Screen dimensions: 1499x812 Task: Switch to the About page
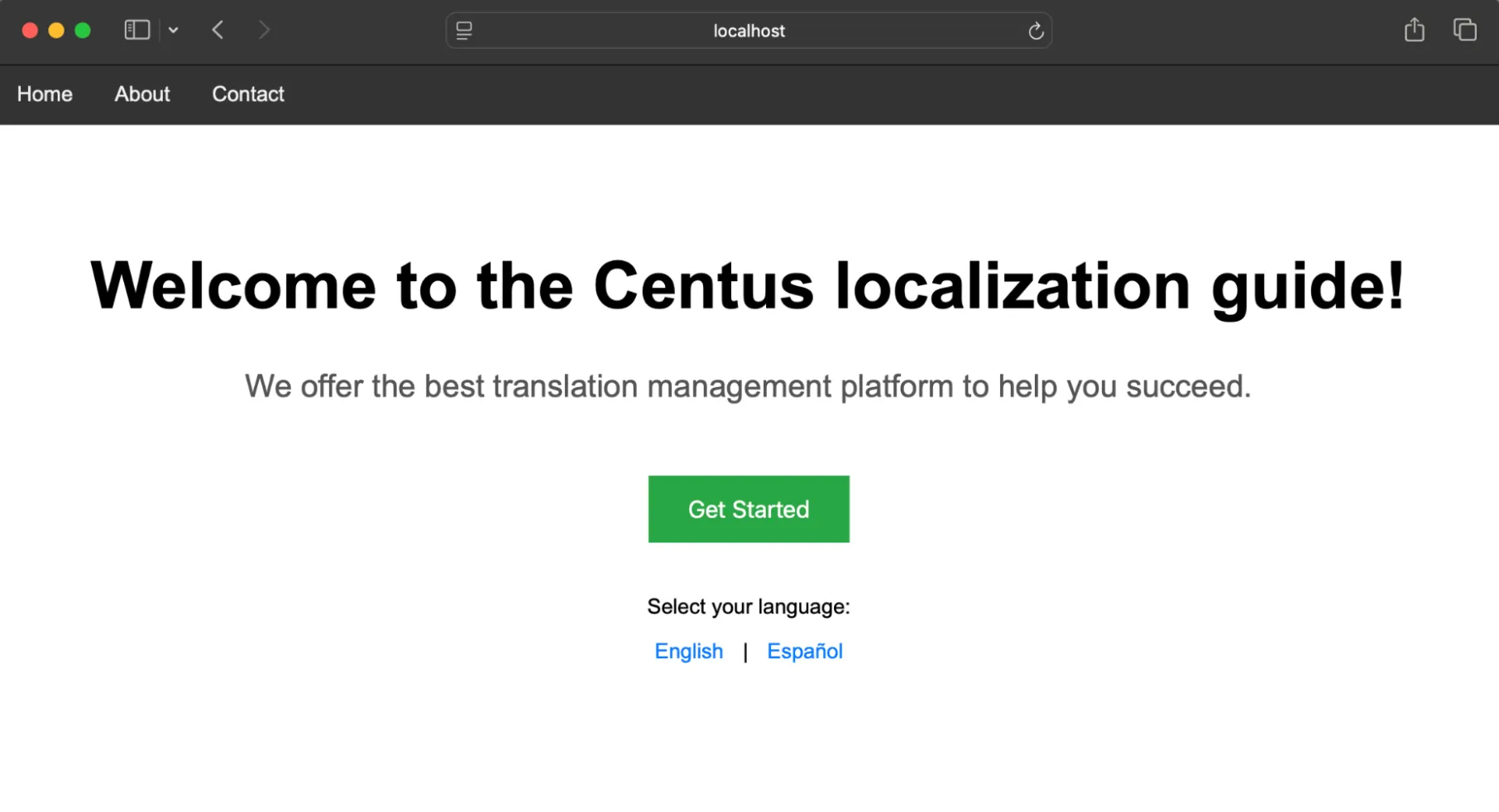click(x=141, y=94)
